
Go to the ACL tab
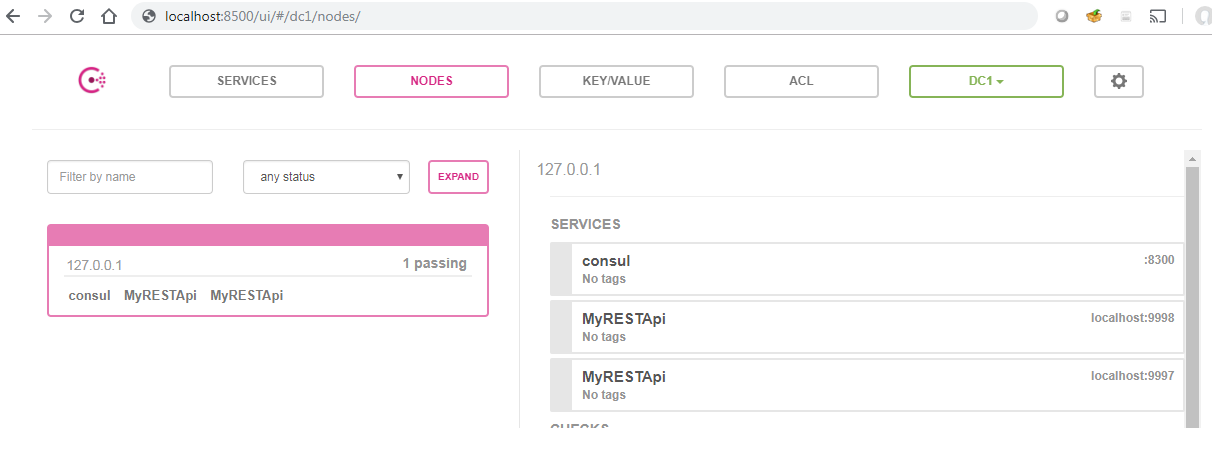coord(801,81)
